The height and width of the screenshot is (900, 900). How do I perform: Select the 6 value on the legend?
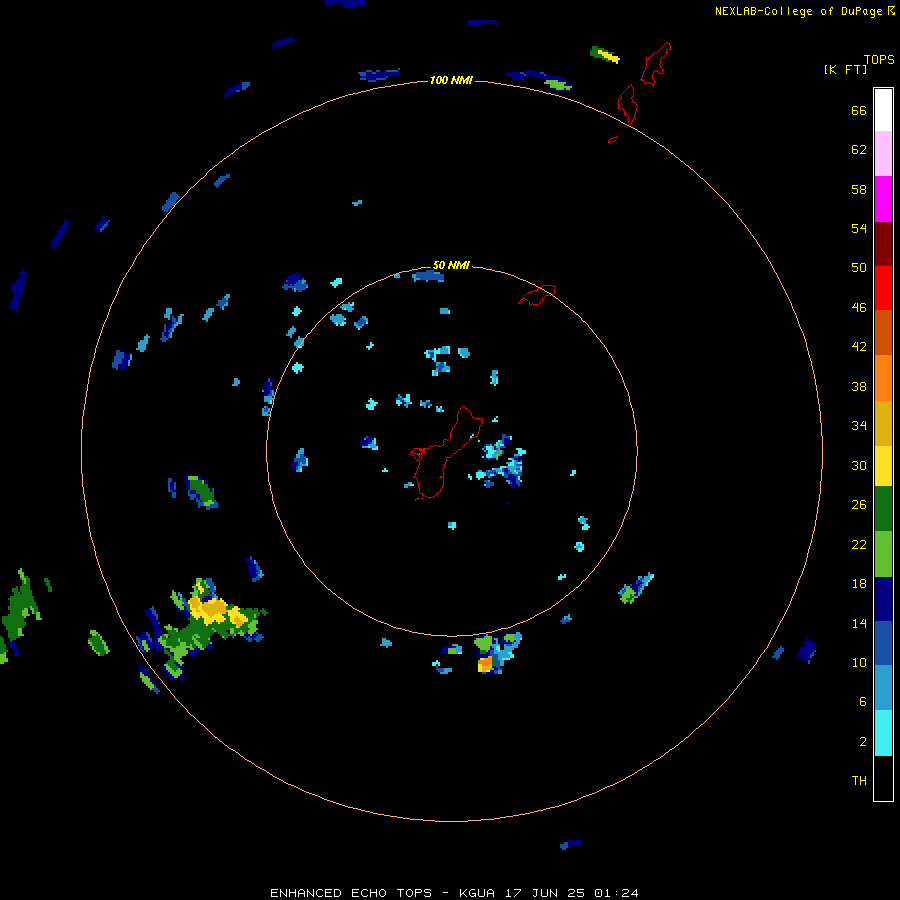tap(863, 701)
